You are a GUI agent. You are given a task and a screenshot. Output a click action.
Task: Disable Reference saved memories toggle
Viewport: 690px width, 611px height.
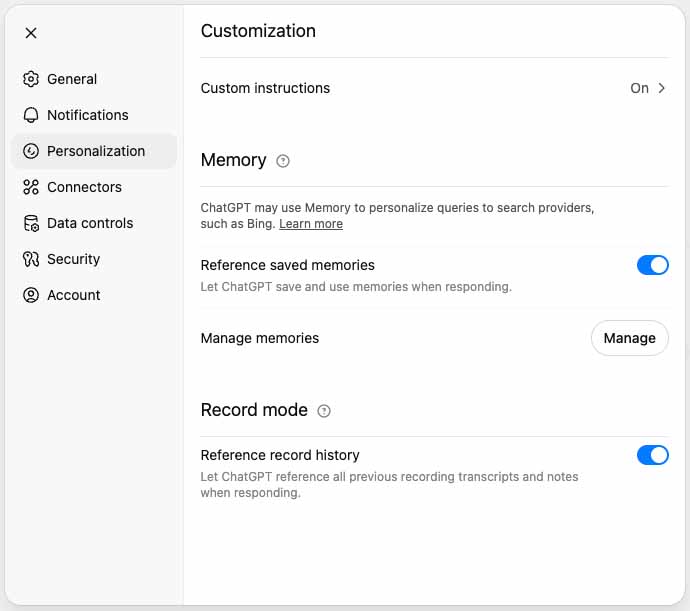[653, 265]
